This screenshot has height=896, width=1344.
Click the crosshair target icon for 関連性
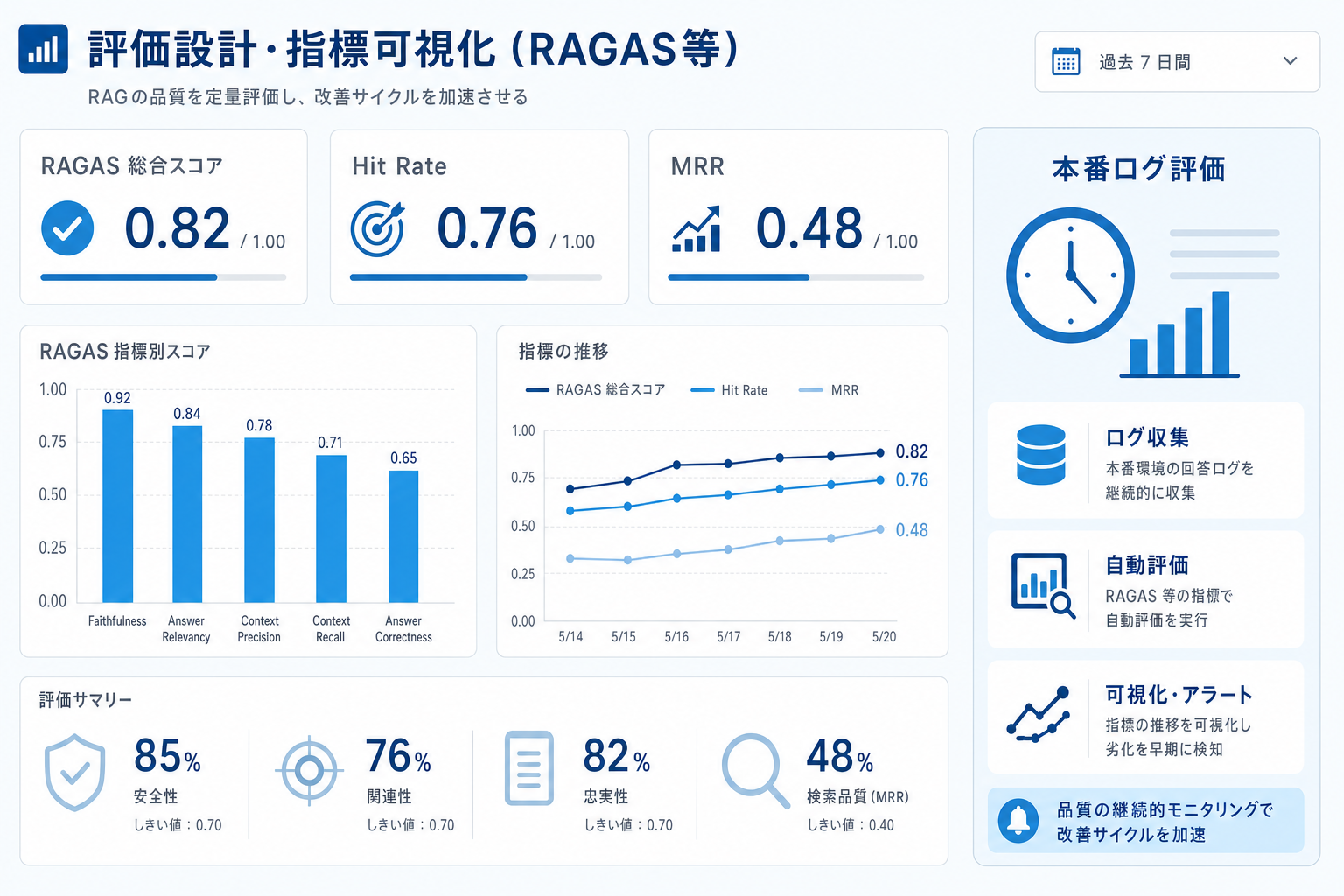(308, 771)
